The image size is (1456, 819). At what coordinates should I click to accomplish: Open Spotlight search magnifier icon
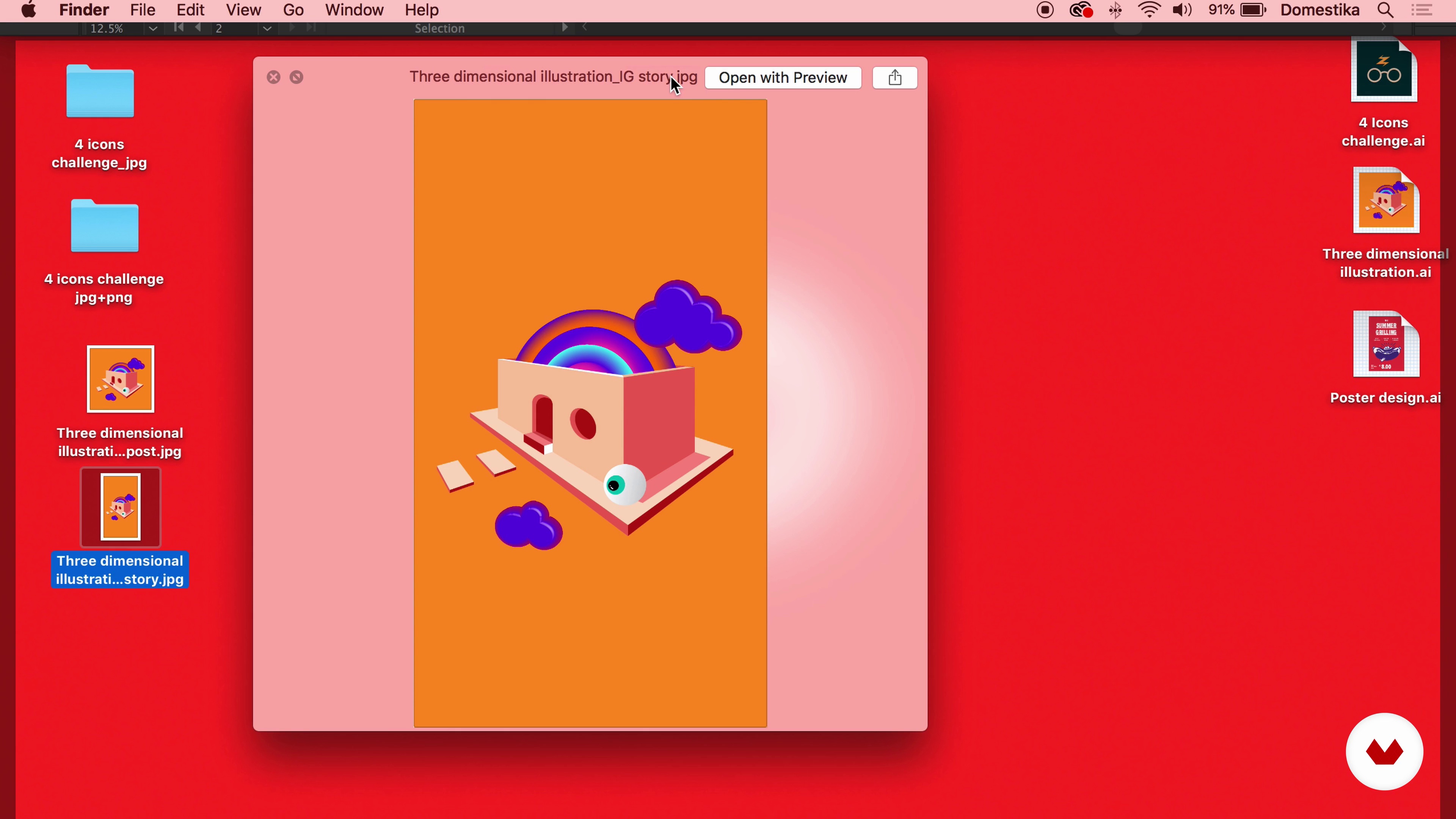pyautogui.click(x=1385, y=10)
